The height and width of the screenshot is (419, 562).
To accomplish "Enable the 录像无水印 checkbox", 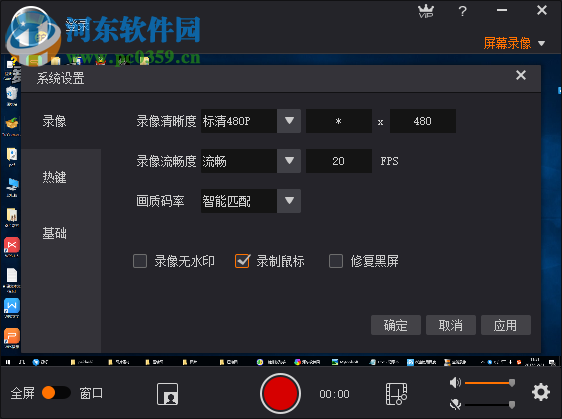I will pyautogui.click(x=140, y=261).
